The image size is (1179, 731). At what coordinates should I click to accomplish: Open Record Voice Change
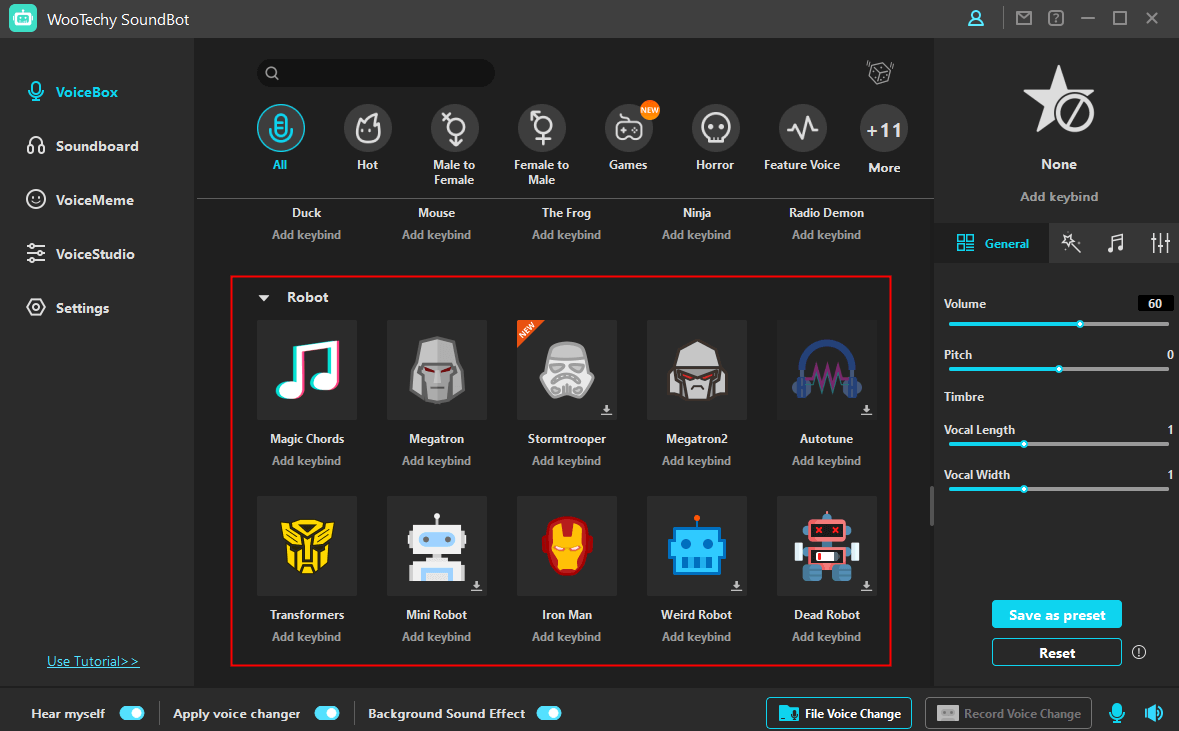(1008, 713)
